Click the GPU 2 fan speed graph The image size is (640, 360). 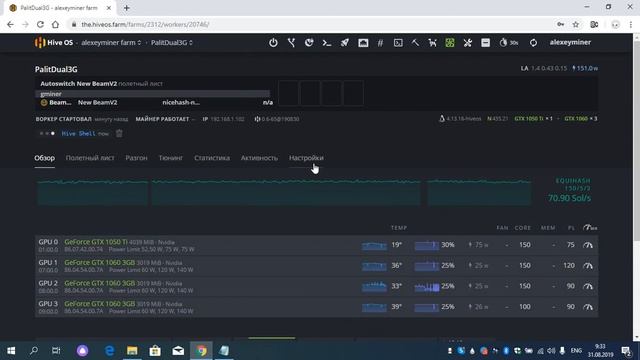[x=427, y=287]
